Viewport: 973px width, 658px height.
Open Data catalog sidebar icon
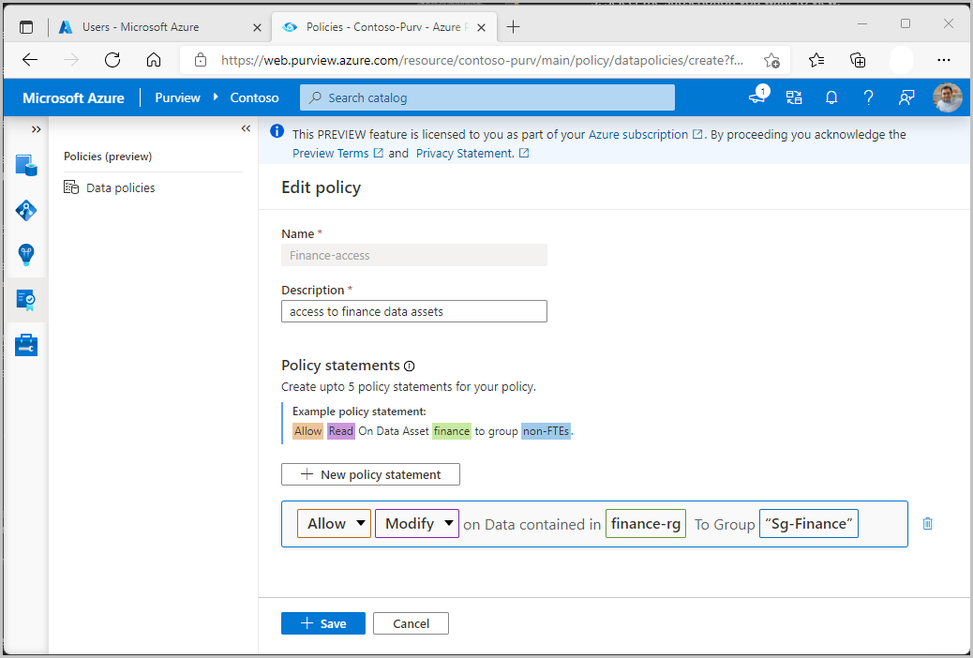point(26,165)
